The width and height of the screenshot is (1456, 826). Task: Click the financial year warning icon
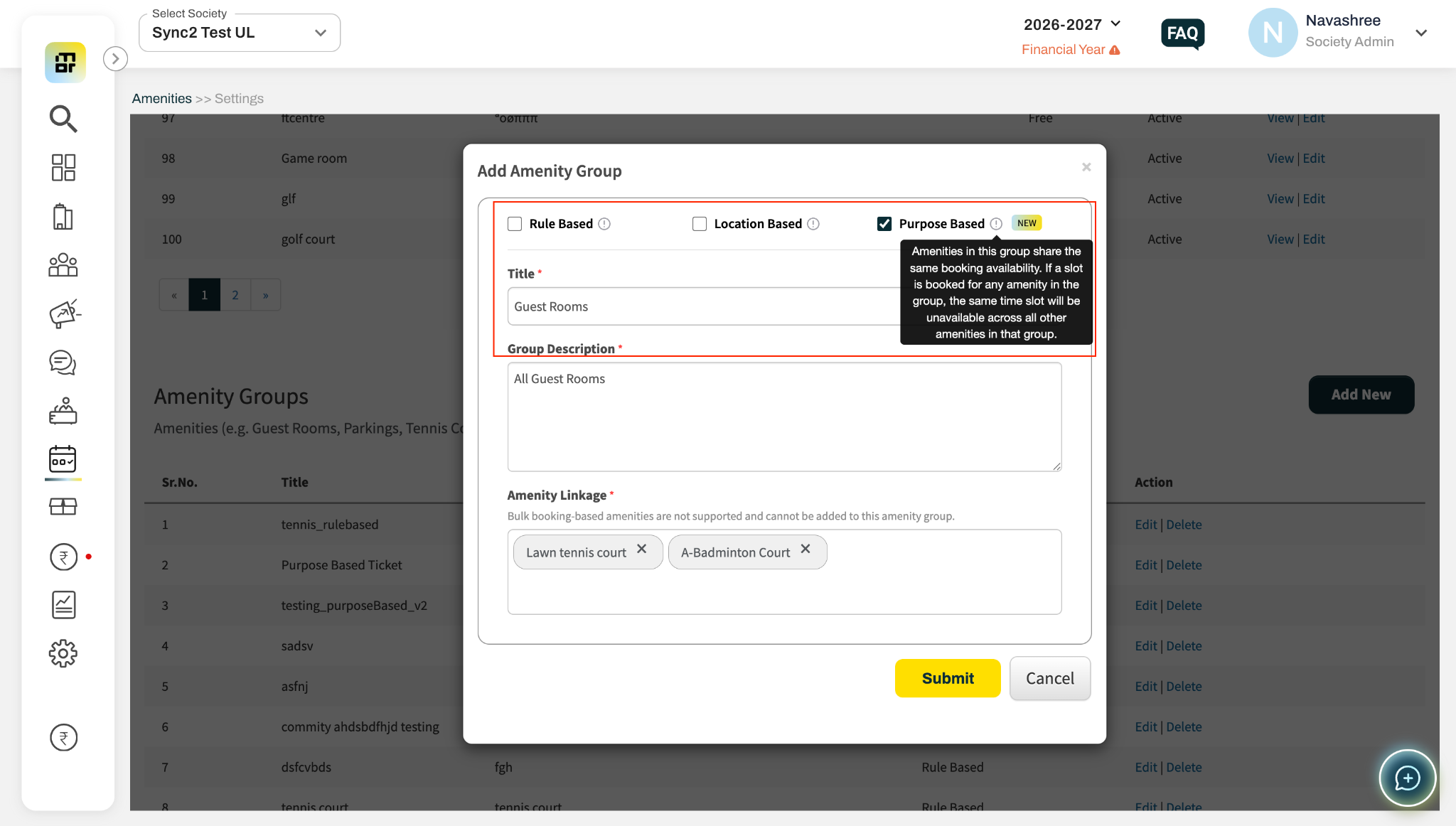pyautogui.click(x=1115, y=50)
